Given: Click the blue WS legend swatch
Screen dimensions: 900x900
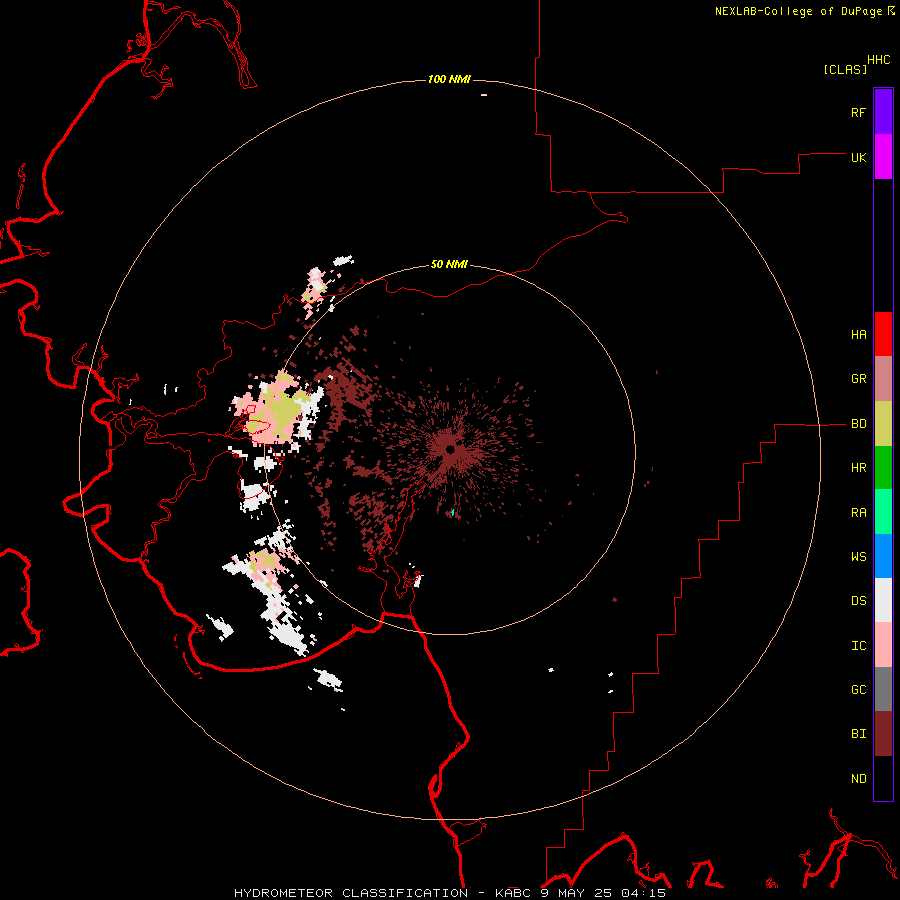Looking at the screenshot, I should click(883, 556).
